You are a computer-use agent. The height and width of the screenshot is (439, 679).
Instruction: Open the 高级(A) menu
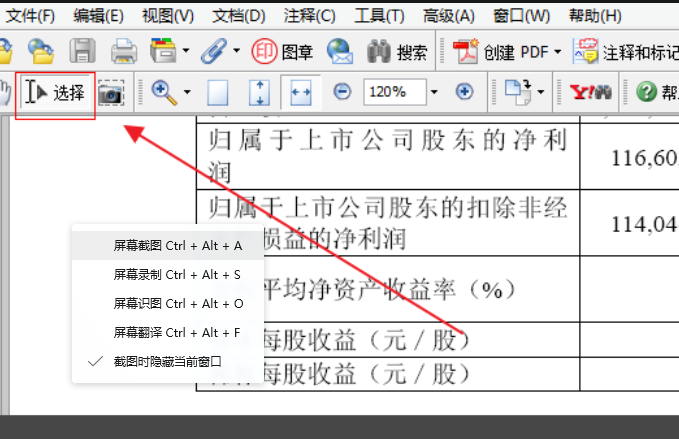point(449,16)
